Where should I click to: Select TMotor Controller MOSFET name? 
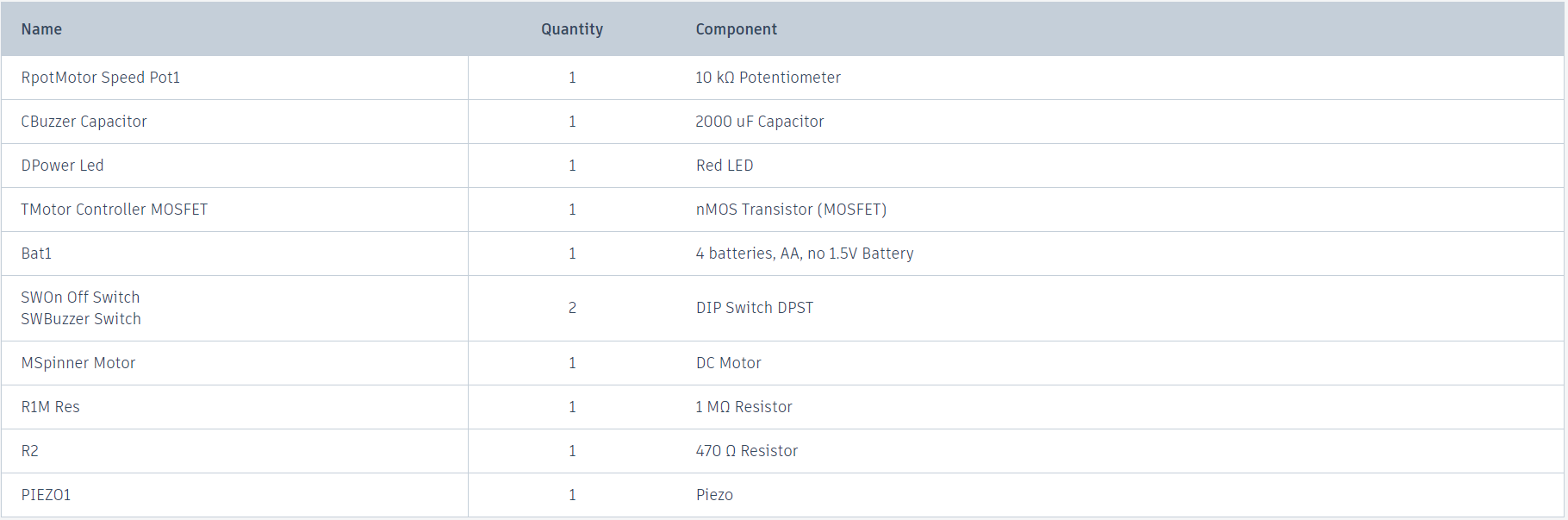115,210
